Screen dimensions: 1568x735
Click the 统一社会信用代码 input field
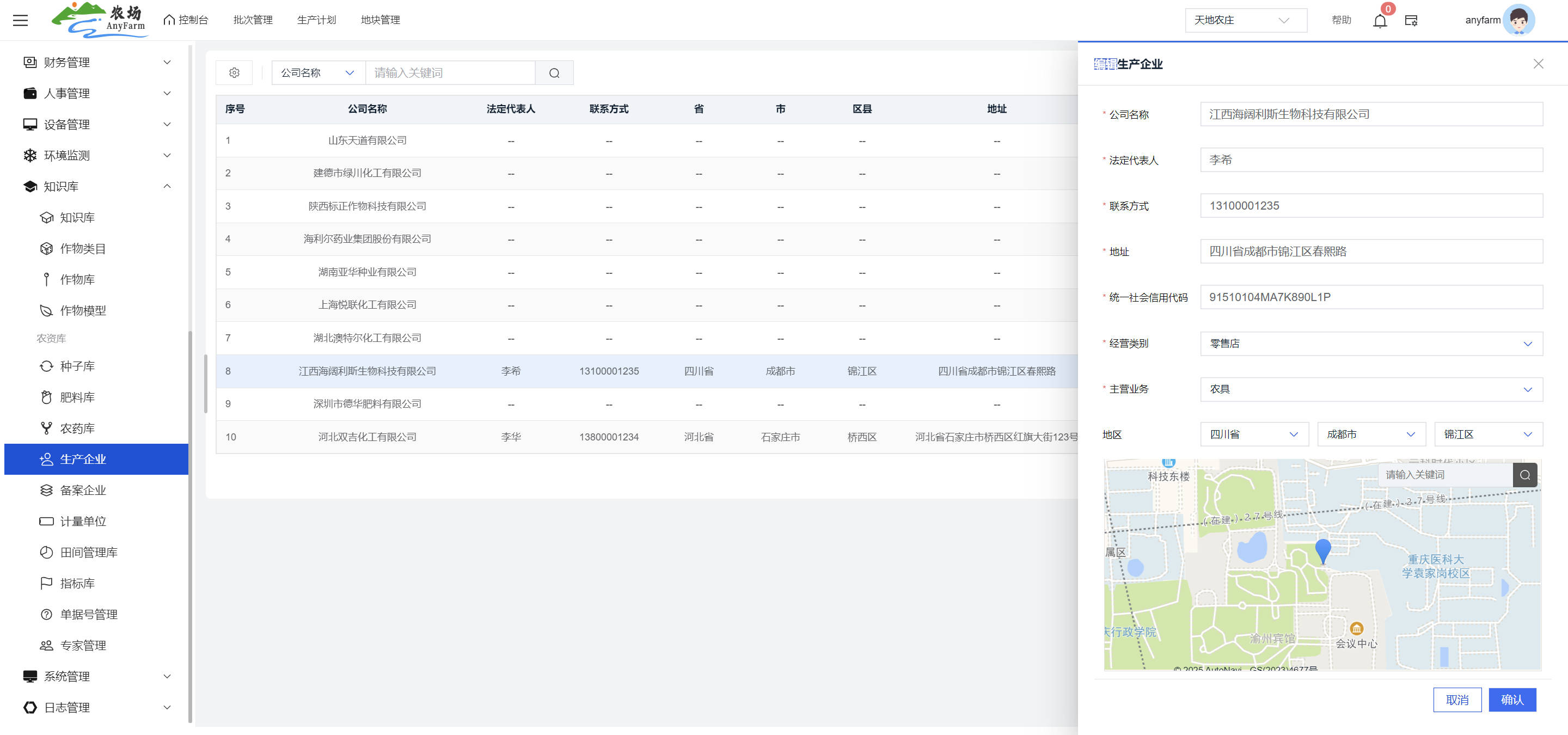pos(1371,297)
